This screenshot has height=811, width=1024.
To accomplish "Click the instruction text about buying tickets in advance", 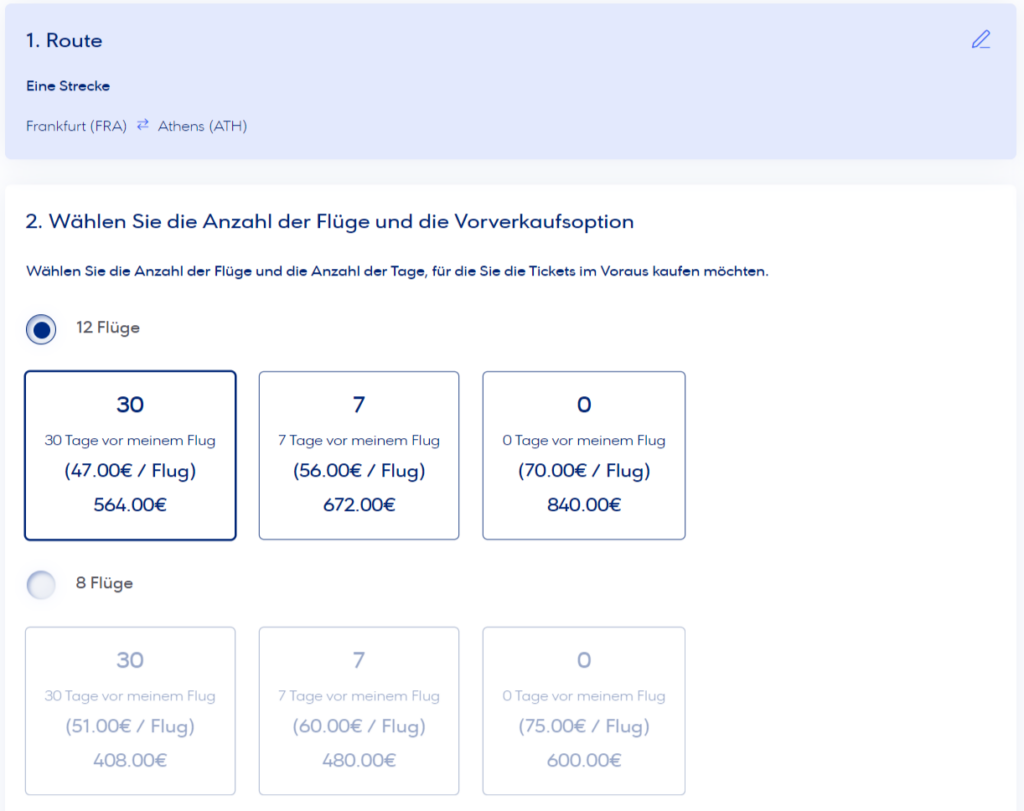I will 397,272.
